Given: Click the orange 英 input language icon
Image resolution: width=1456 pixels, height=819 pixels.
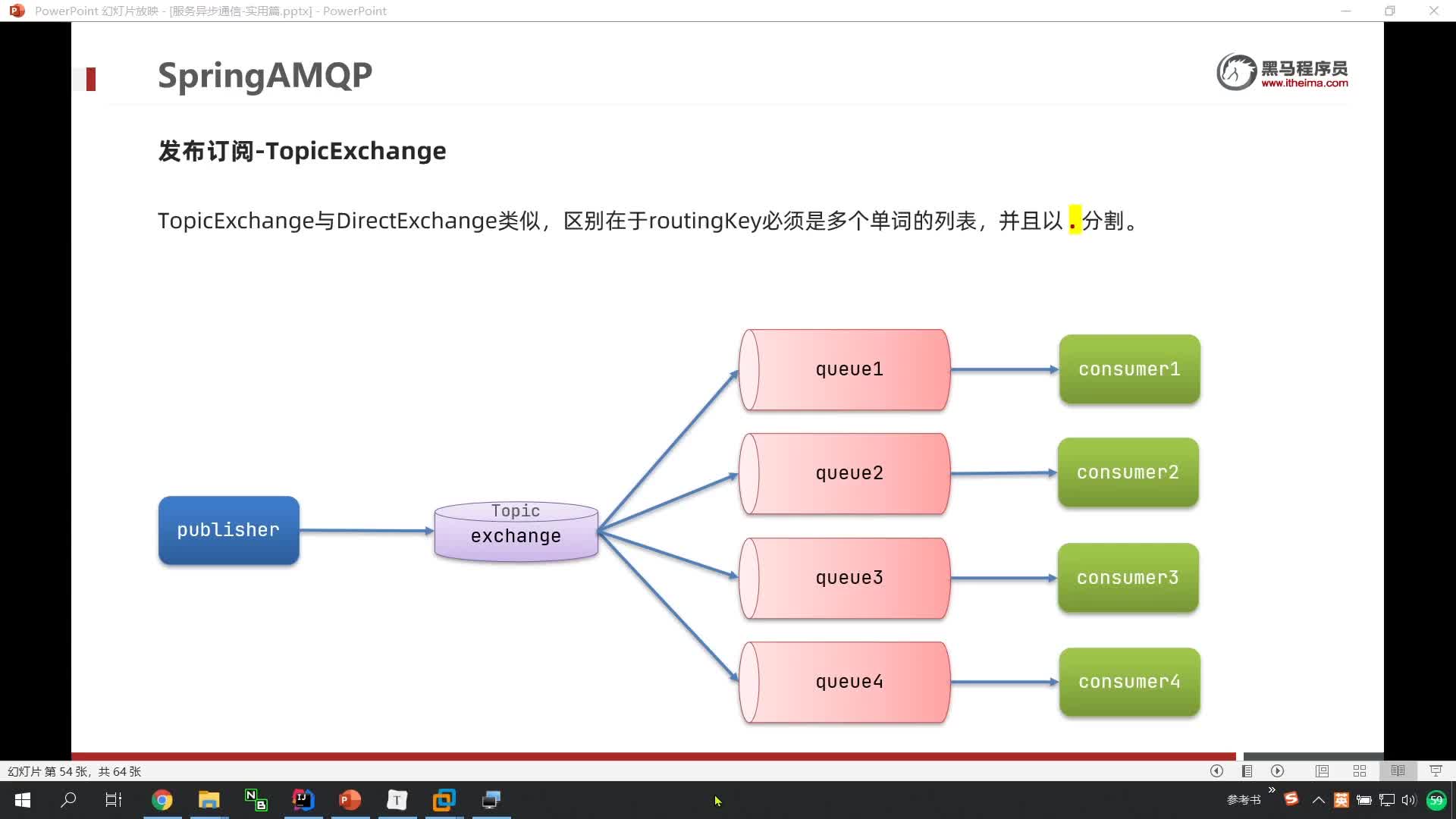Looking at the screenshot, I should tap(1341, 800).
